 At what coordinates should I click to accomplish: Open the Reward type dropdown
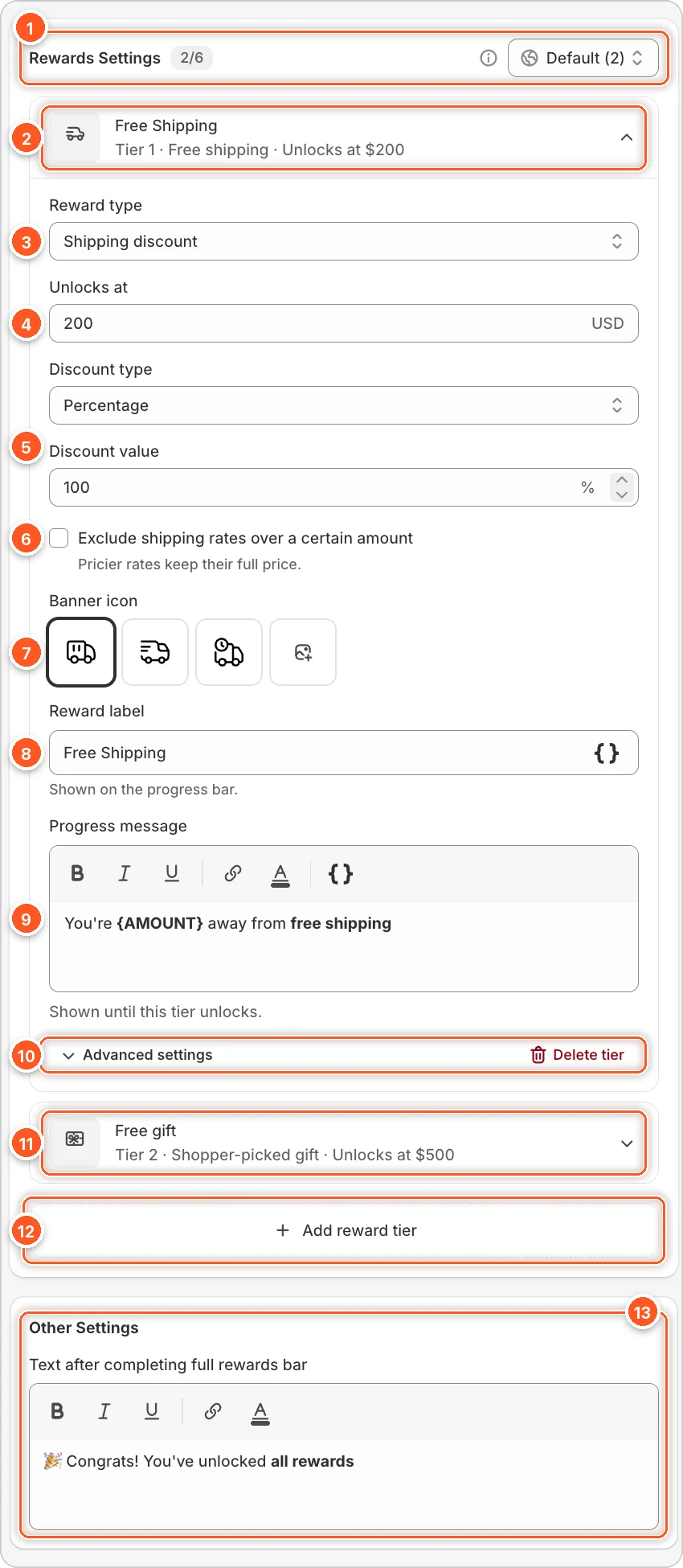pos(344,241)
